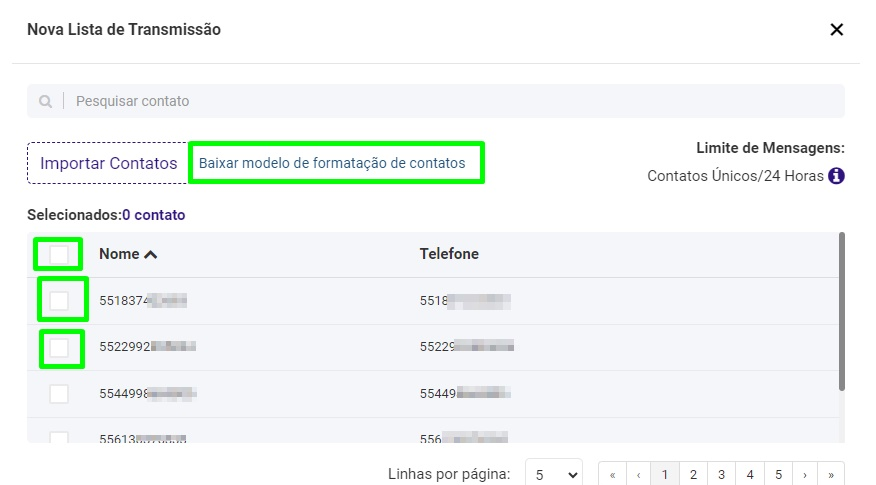Click the magnifier search icon

click(46, 101)
